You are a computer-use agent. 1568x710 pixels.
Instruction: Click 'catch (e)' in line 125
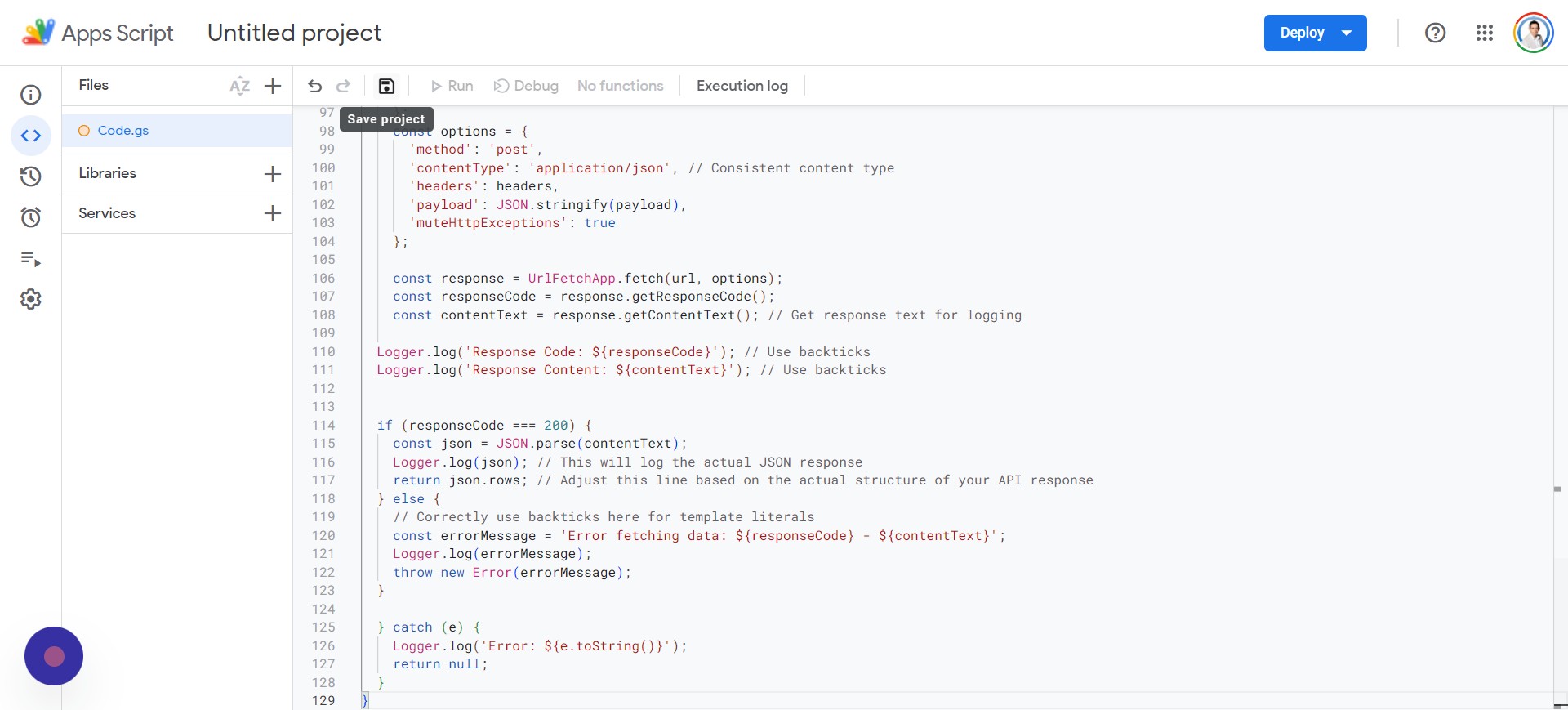click(429, 627)
